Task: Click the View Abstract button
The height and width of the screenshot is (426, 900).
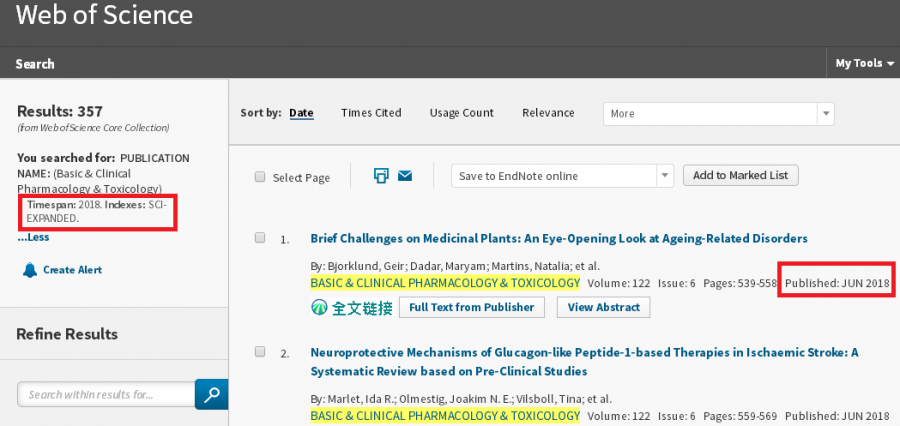Action: pyautogui.click(x=603, y=307)
